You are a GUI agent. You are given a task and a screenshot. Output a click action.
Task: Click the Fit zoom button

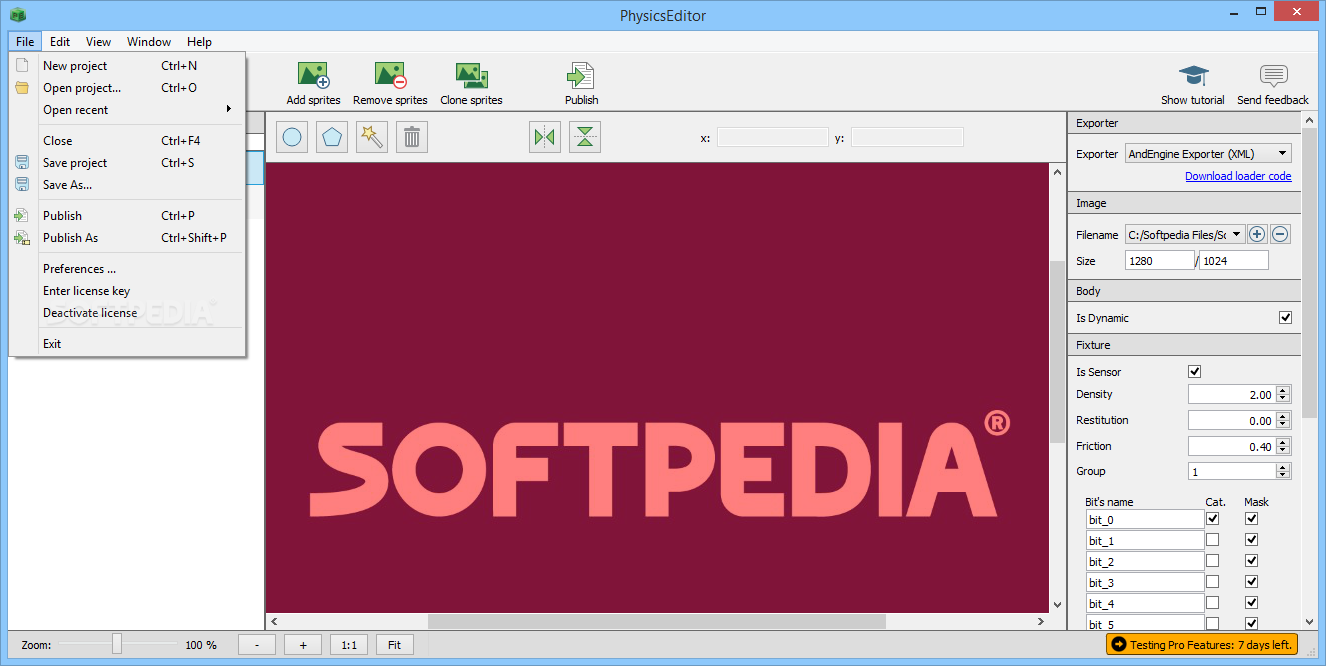pyautogui.click(x=394, y=645)
